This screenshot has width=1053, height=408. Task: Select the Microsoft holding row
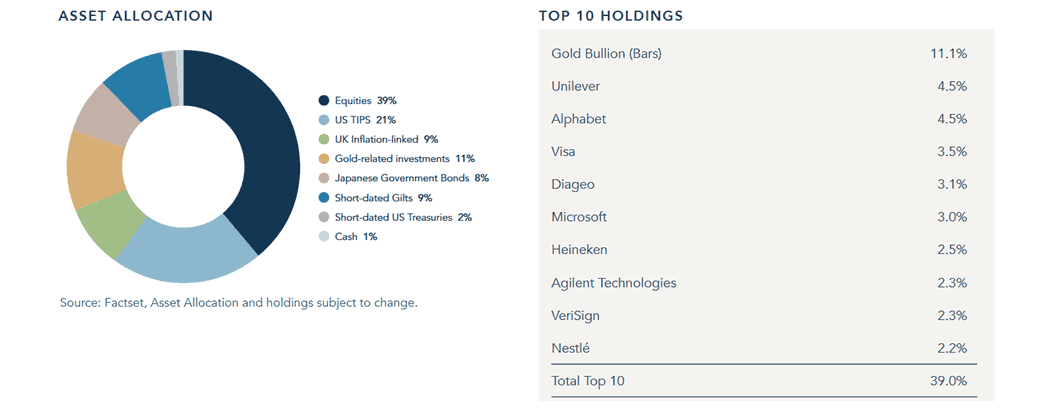pos(759,217)
